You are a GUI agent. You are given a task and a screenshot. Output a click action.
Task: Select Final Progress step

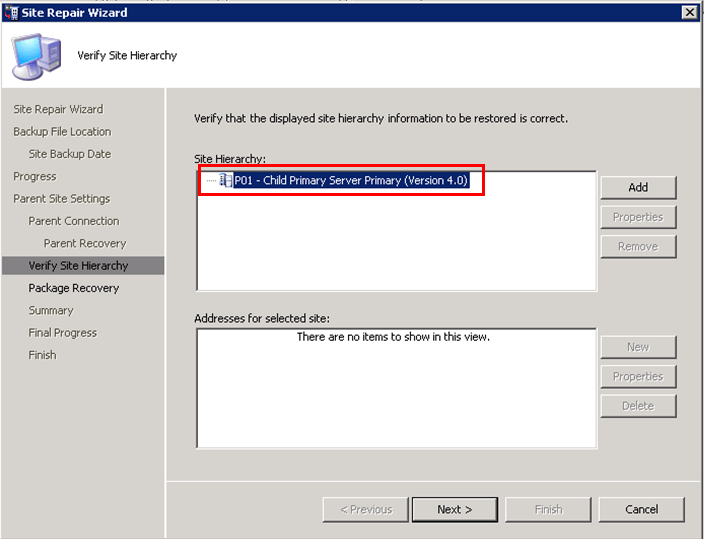tap(62, 333)
